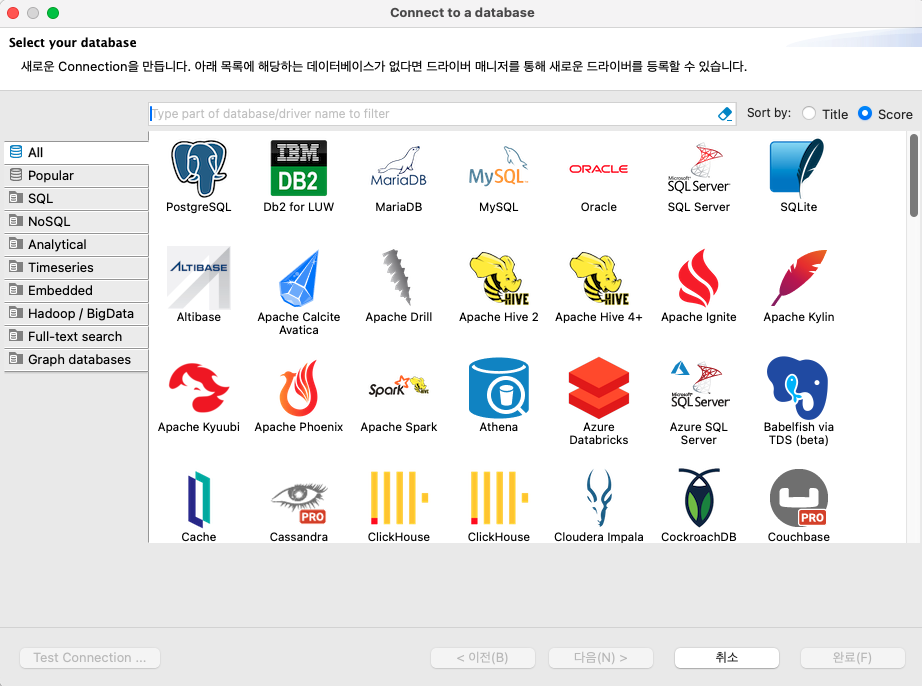Choose the Couchbase PRO icon
Image resolution: width=922 pixels, height=686 pixels.
799,497
